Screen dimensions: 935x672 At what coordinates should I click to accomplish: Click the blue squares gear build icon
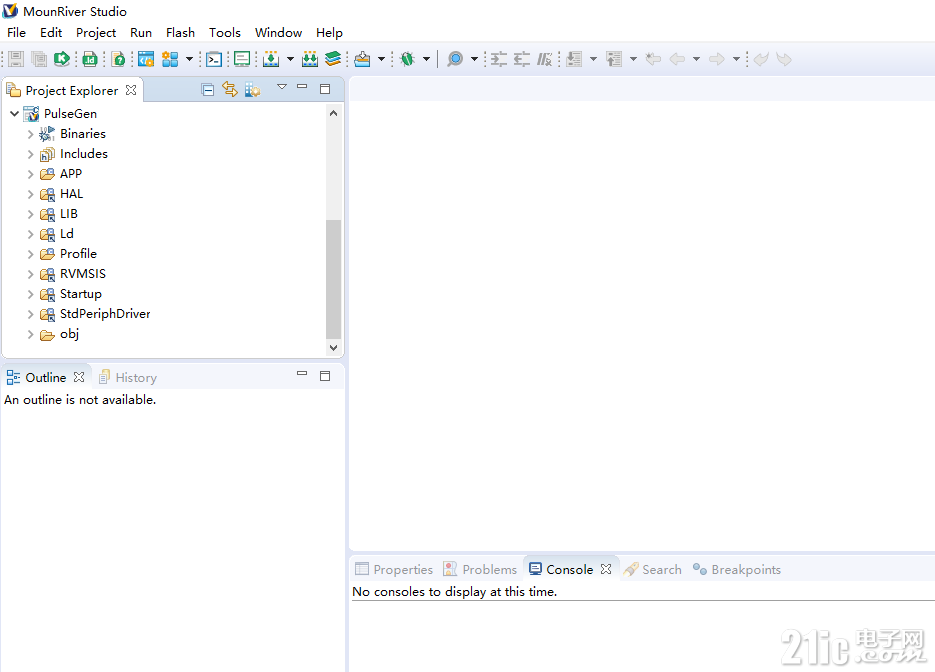[x=170, y=59]
